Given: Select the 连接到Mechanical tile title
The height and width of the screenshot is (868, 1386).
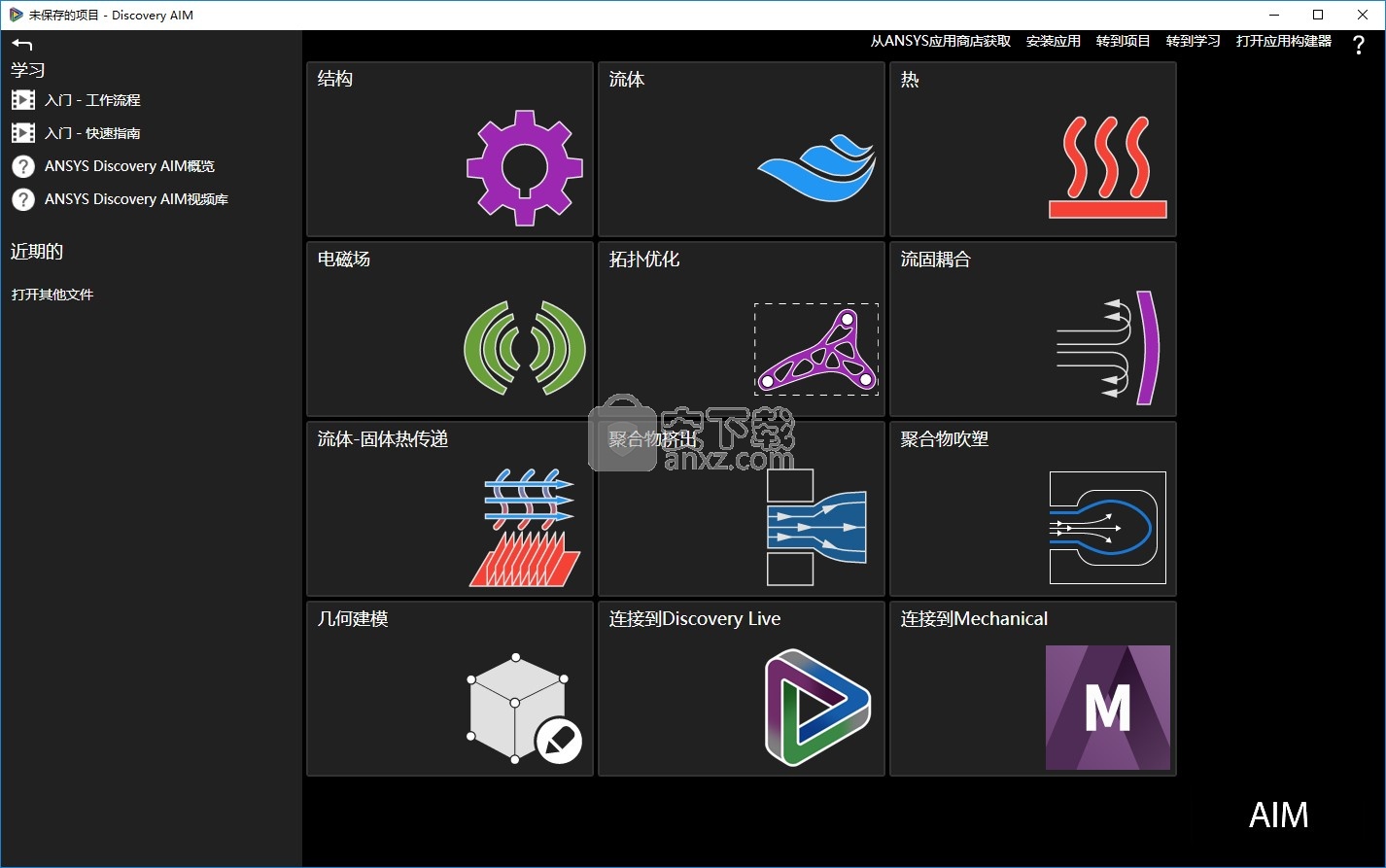Looking at the screenshot, I should point(975,619).
